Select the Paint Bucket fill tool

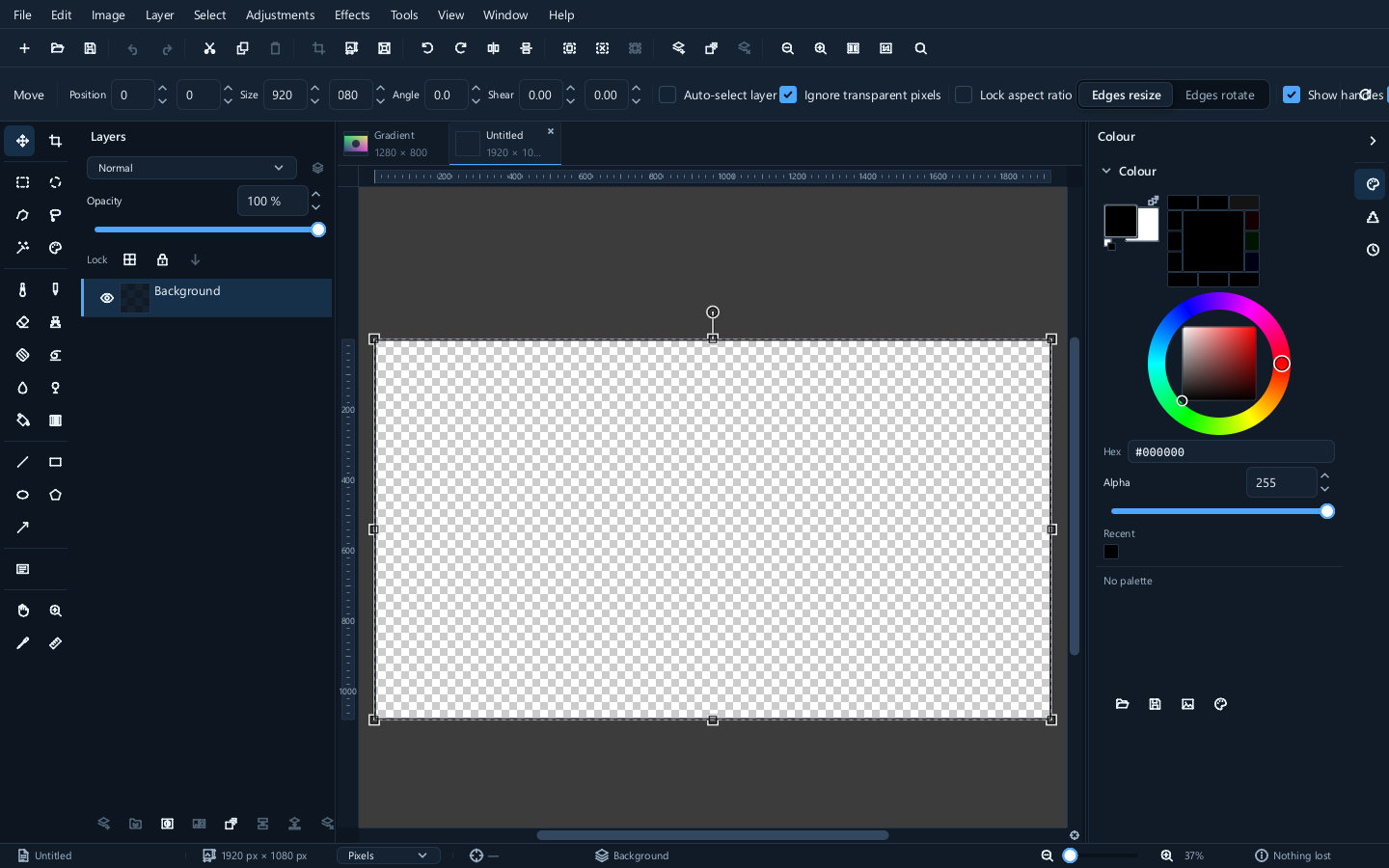click(22, 420)
